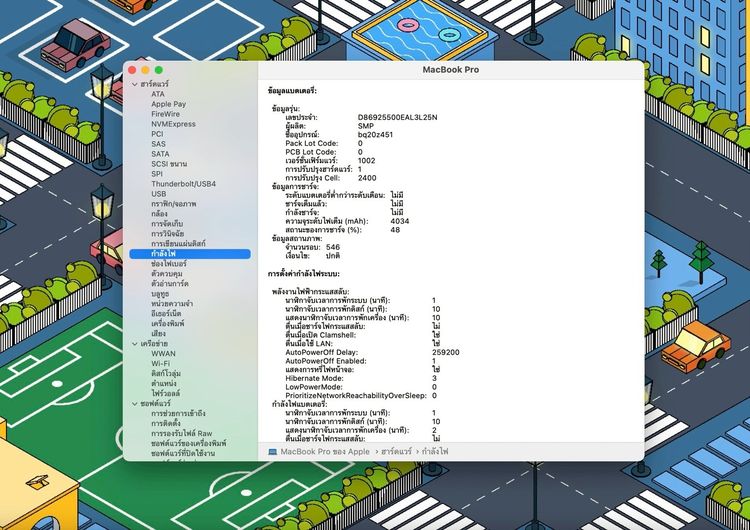Select the highlighted กำลังไฟ power item
The image size is (750, 530).
[164, 254]
